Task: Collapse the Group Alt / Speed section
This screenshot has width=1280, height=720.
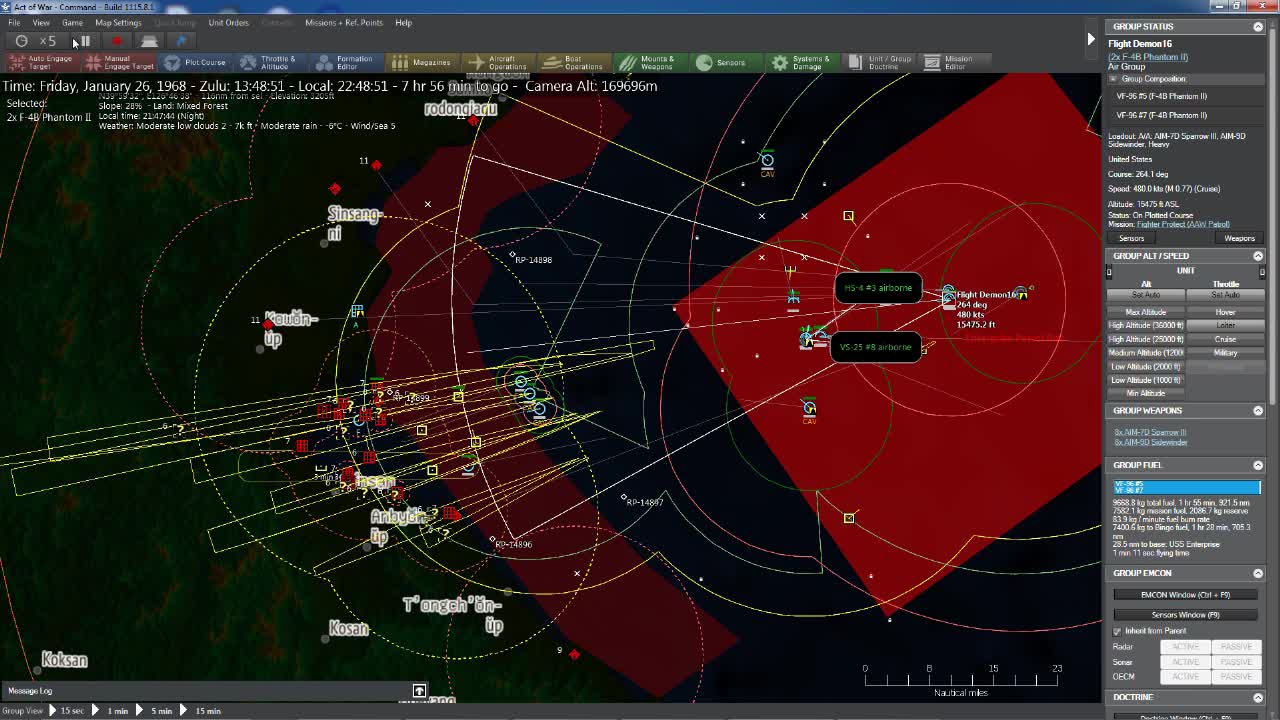Action: pyautogui.click(x=1258, y=256)
